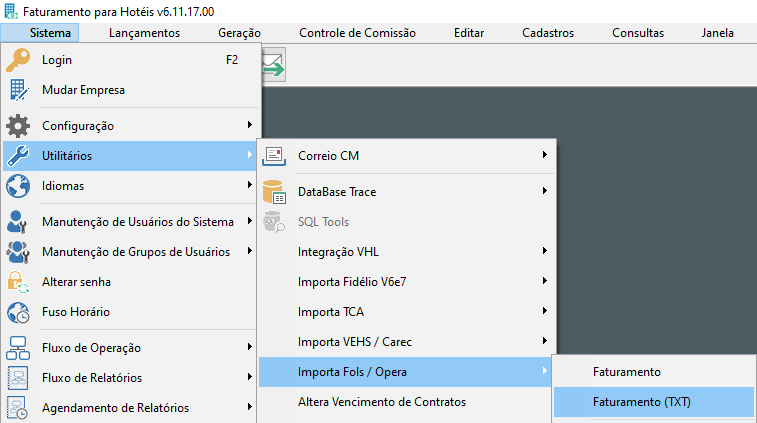Image resolution: width=757 pixels, height=423 pixels.
Task: Click the Importa Fols / Opera label
Action: point(352,372)
